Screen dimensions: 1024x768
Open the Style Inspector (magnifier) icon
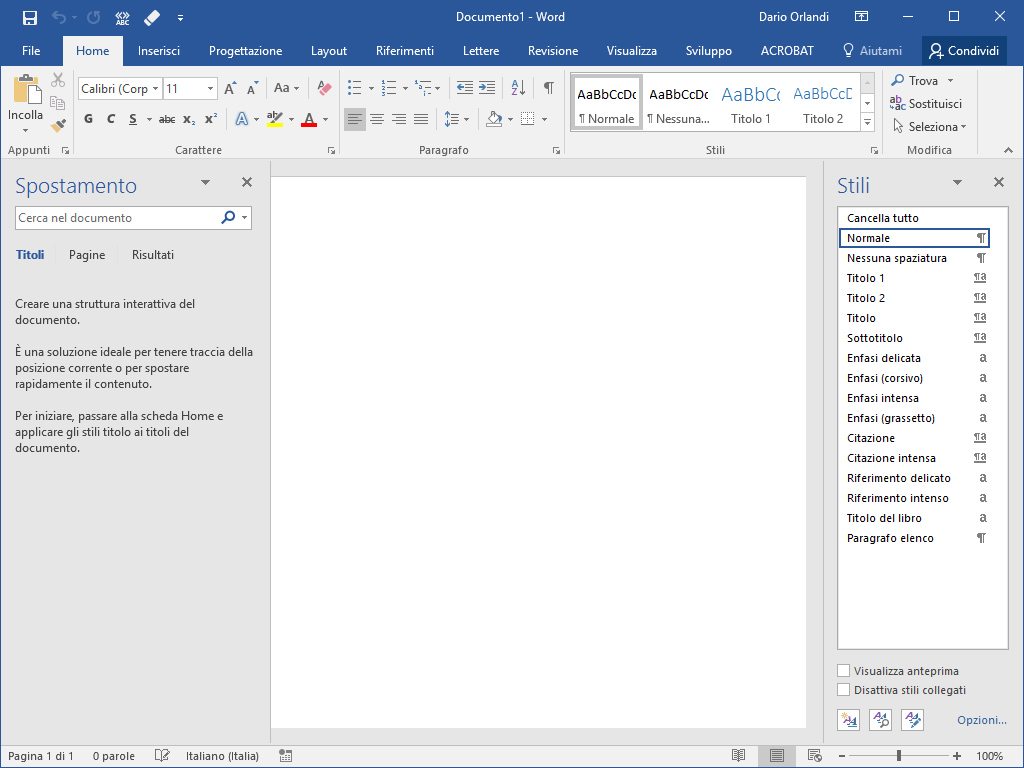[880, 719]
